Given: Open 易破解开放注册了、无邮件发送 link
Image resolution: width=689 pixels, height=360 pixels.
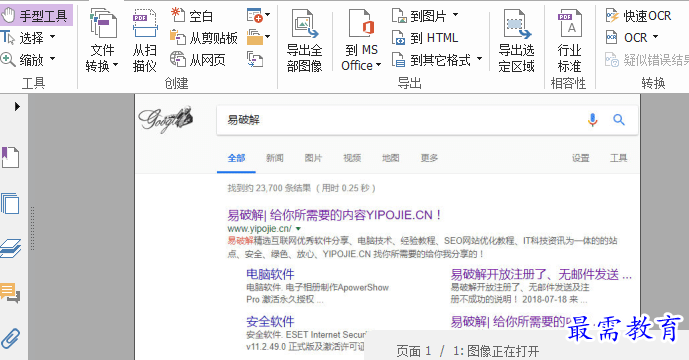Looking at the screenshot, I should coord(541,275).
